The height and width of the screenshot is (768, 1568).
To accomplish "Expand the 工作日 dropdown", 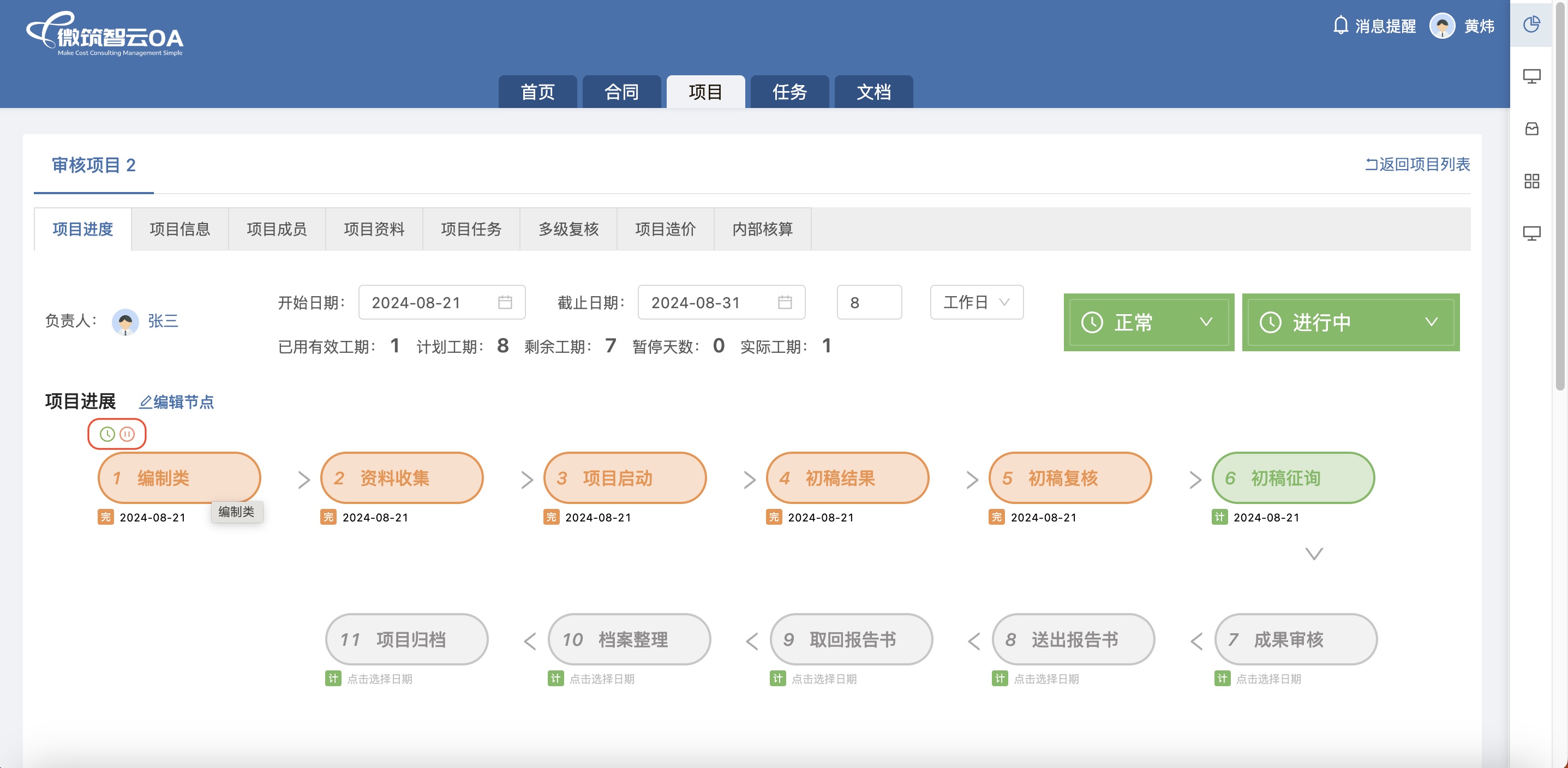I will [977, 302].
